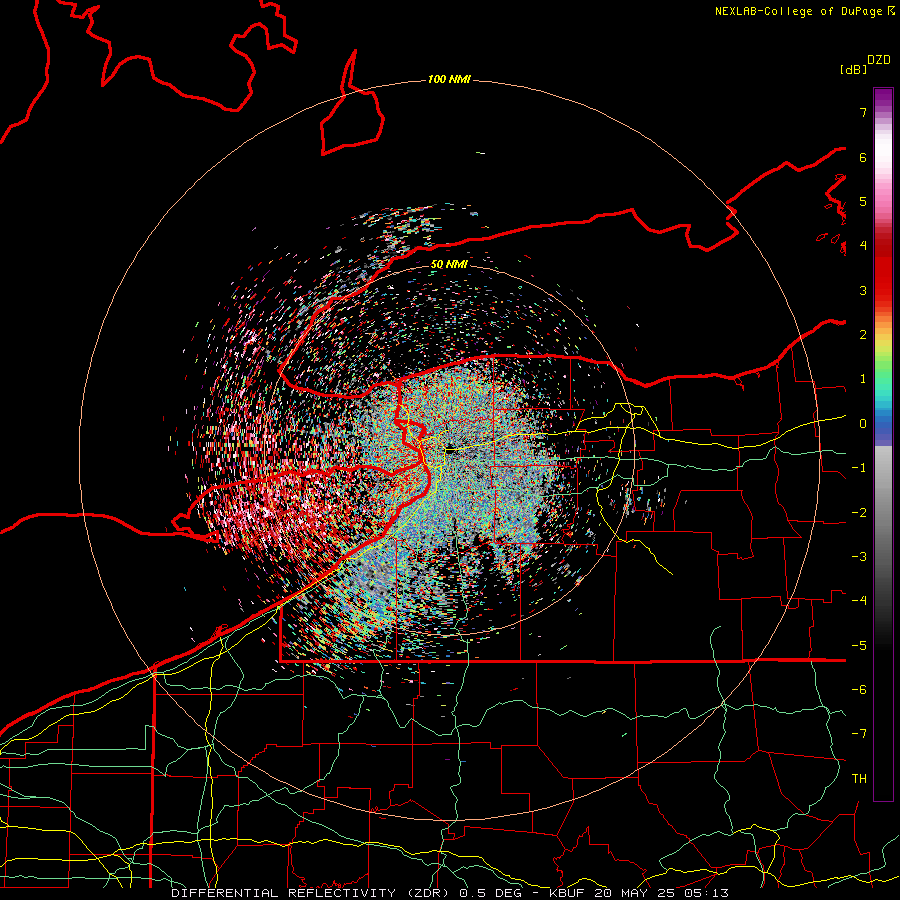Click the KBUF station identifier in caption
The height and width of the screenshot is (900, 900).
567,893
